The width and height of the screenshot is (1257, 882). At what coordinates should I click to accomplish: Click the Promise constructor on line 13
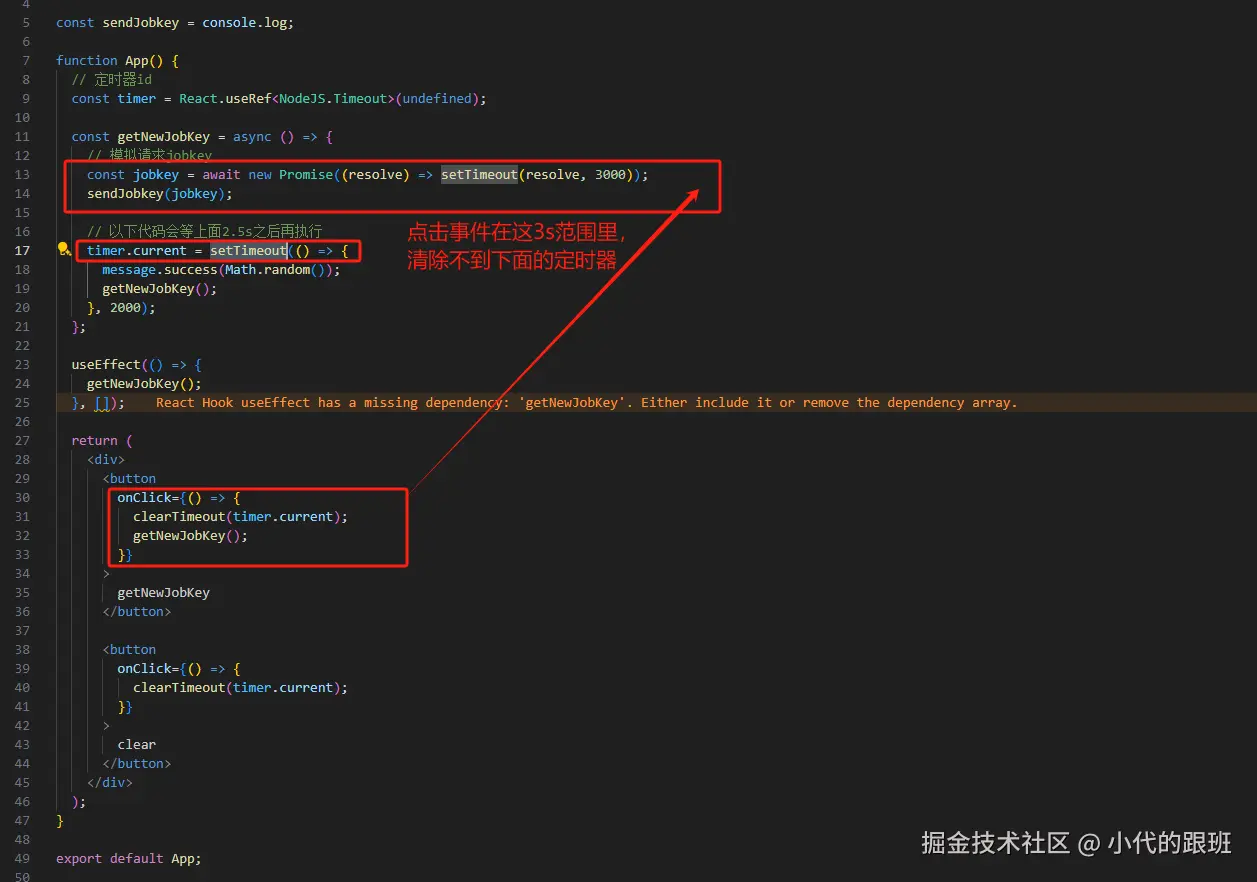[306, 174]
